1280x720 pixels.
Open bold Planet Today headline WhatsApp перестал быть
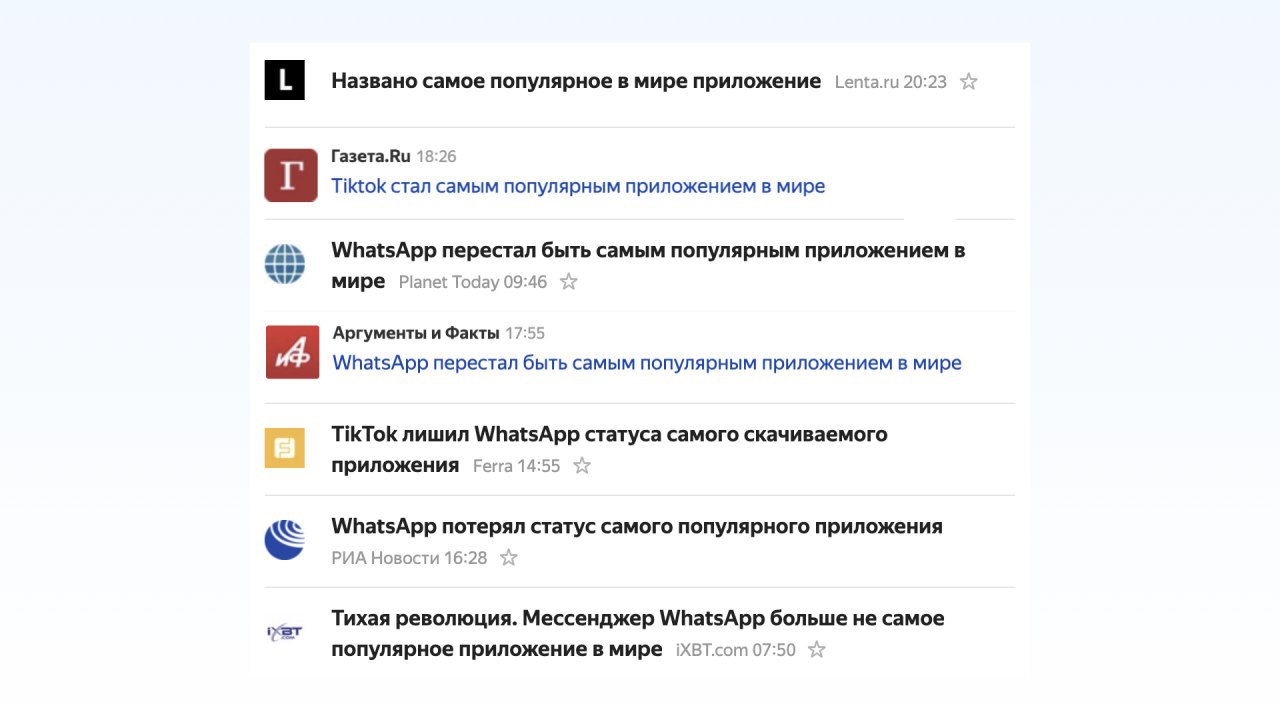click(x=648, y=265)
